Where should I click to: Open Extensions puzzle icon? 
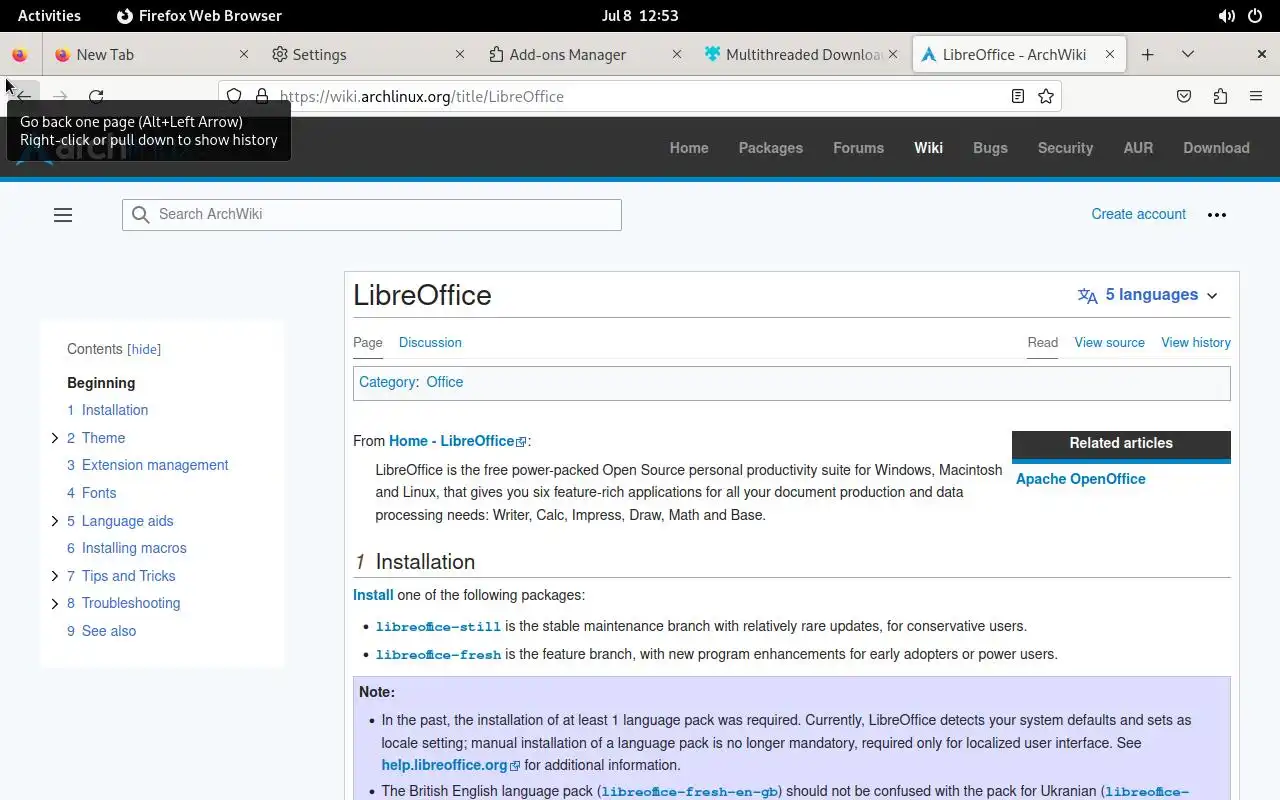tap(1220, 96)
